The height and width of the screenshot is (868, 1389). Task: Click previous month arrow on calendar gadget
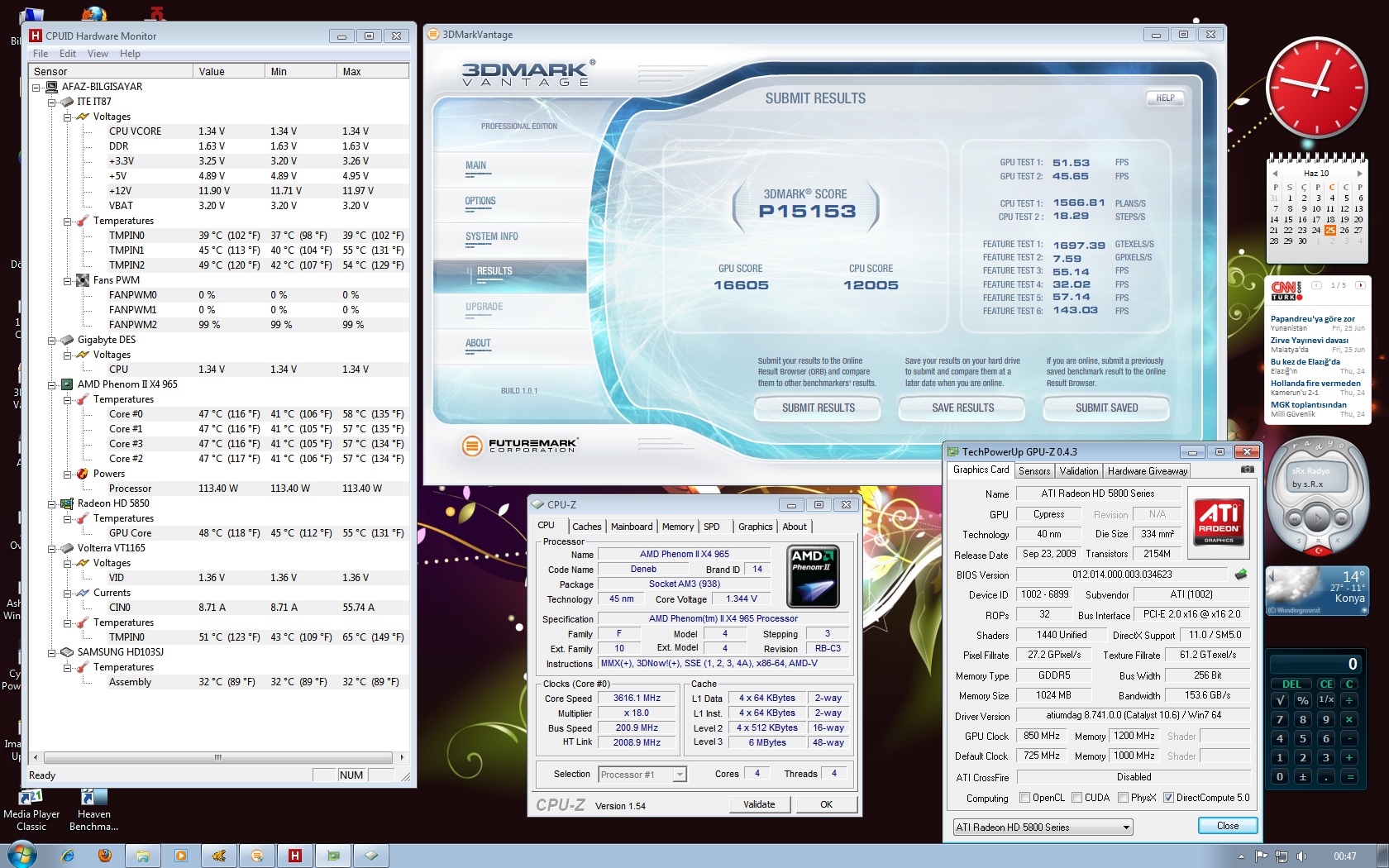(x=1275, y=174)
